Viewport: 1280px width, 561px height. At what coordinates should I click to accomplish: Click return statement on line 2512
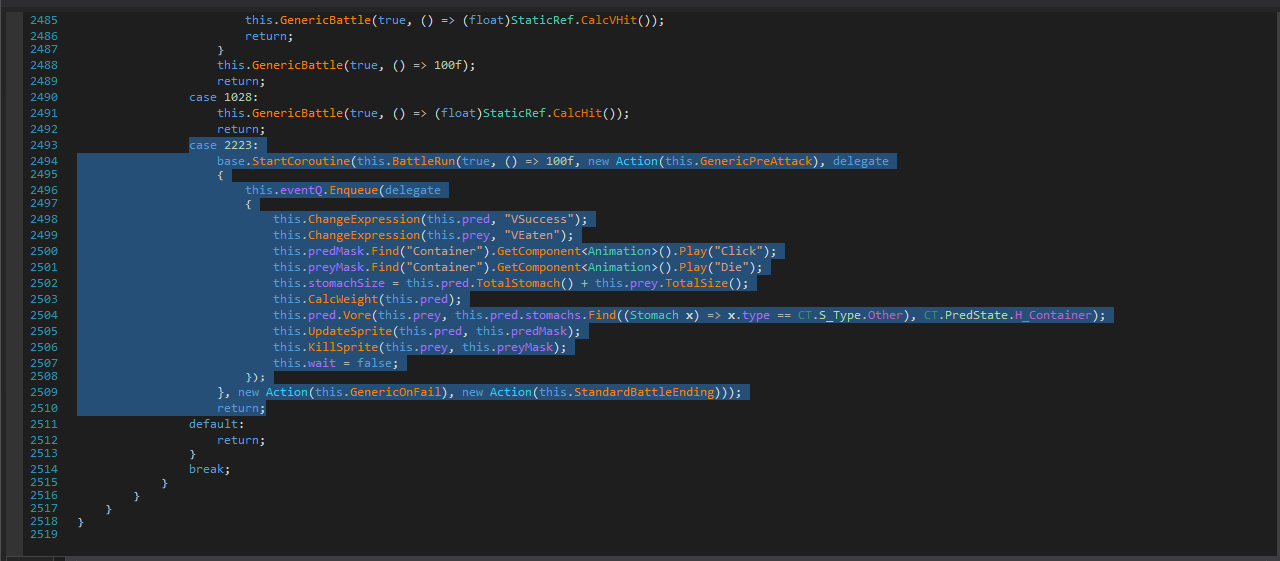[x=241, y=440]
